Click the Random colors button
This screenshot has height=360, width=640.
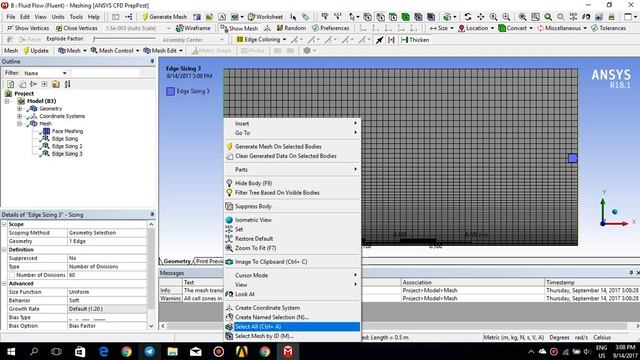tap(291, 28)
